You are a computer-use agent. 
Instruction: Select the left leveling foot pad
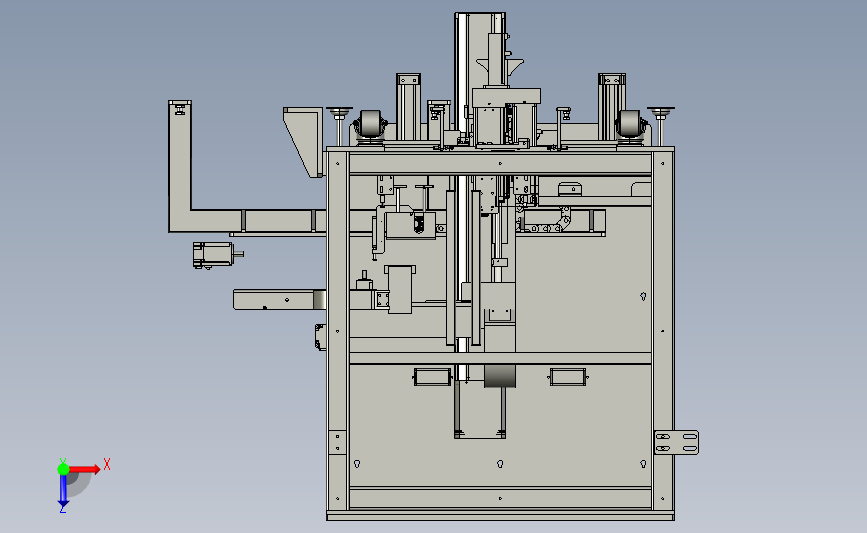[x=339, y=111]
